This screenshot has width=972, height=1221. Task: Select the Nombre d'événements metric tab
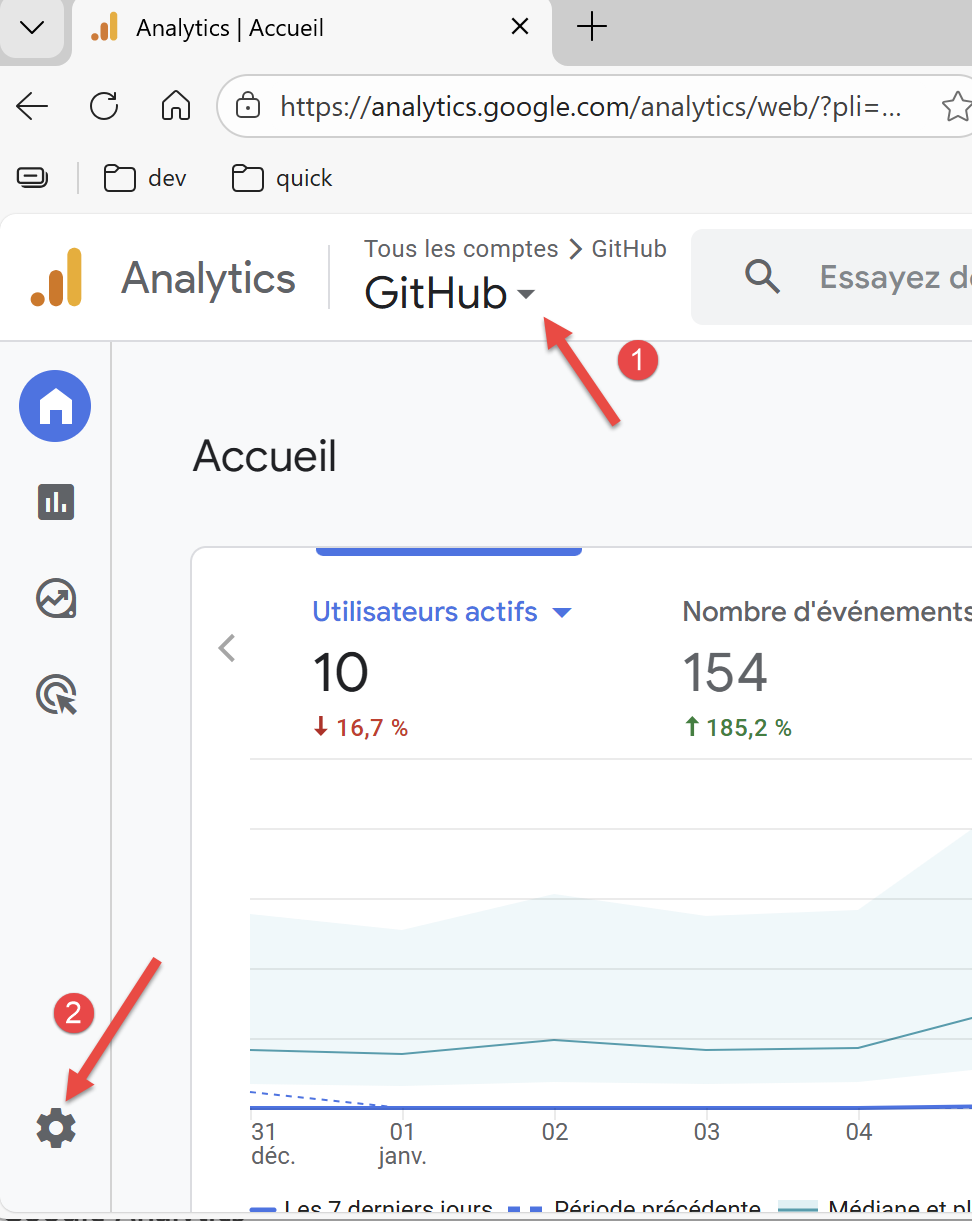(x=825, y=611)
